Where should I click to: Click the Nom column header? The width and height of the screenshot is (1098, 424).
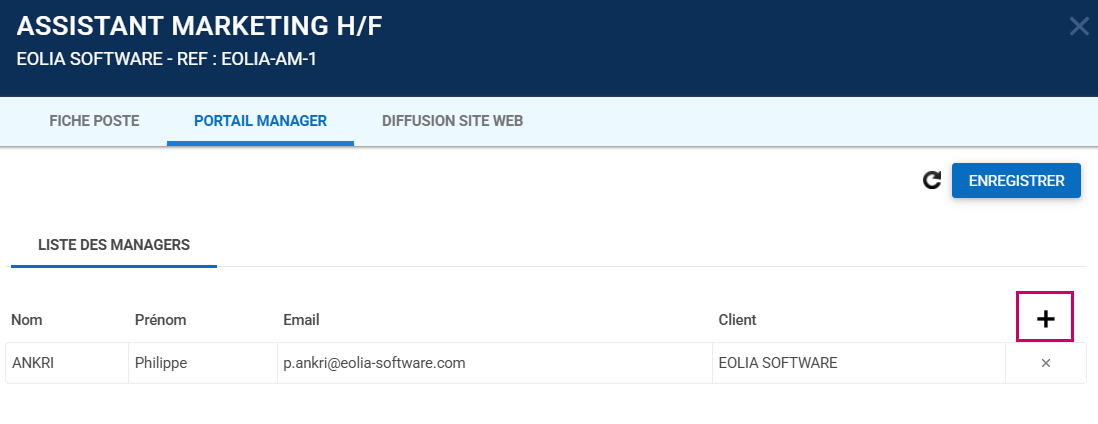(x=27, y=320)
